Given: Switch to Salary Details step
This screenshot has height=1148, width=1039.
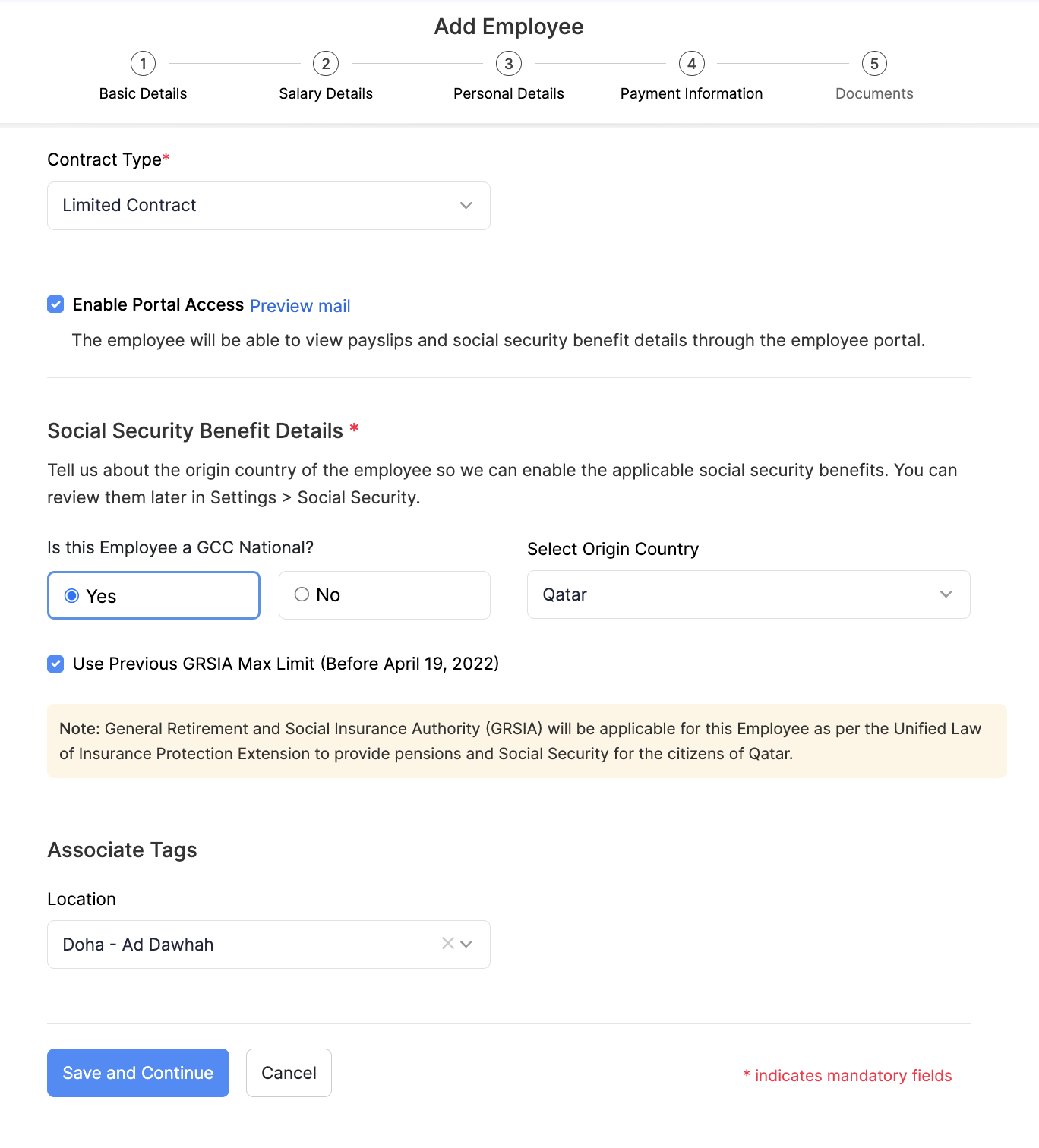Looking at the screenshot, I should pos(326,93).
